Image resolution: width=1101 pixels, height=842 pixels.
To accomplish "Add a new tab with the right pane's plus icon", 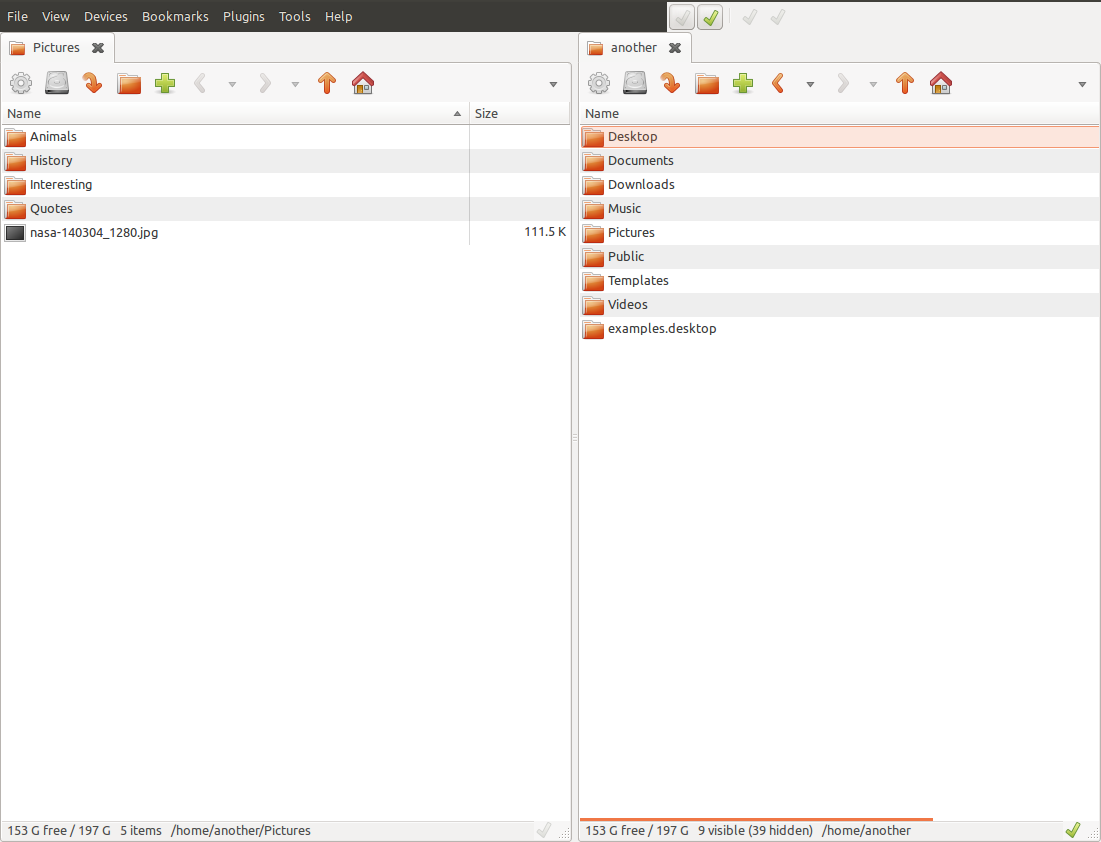I will point(743,84).
